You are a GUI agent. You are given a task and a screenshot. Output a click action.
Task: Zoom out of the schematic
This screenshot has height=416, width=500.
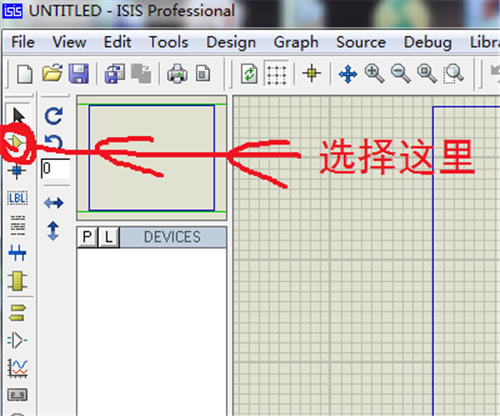coord(400,73)
